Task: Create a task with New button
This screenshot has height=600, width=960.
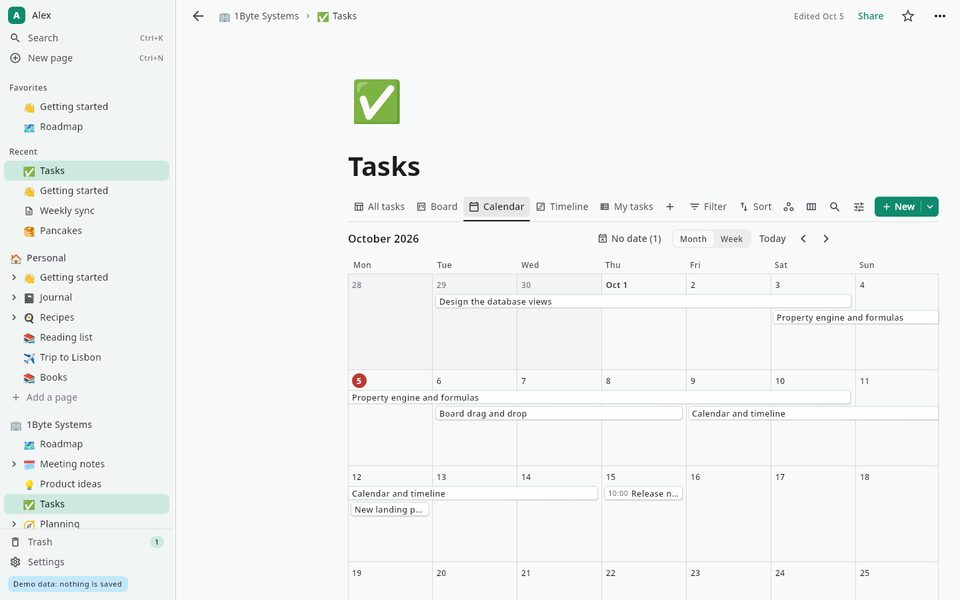Action: 898,207
